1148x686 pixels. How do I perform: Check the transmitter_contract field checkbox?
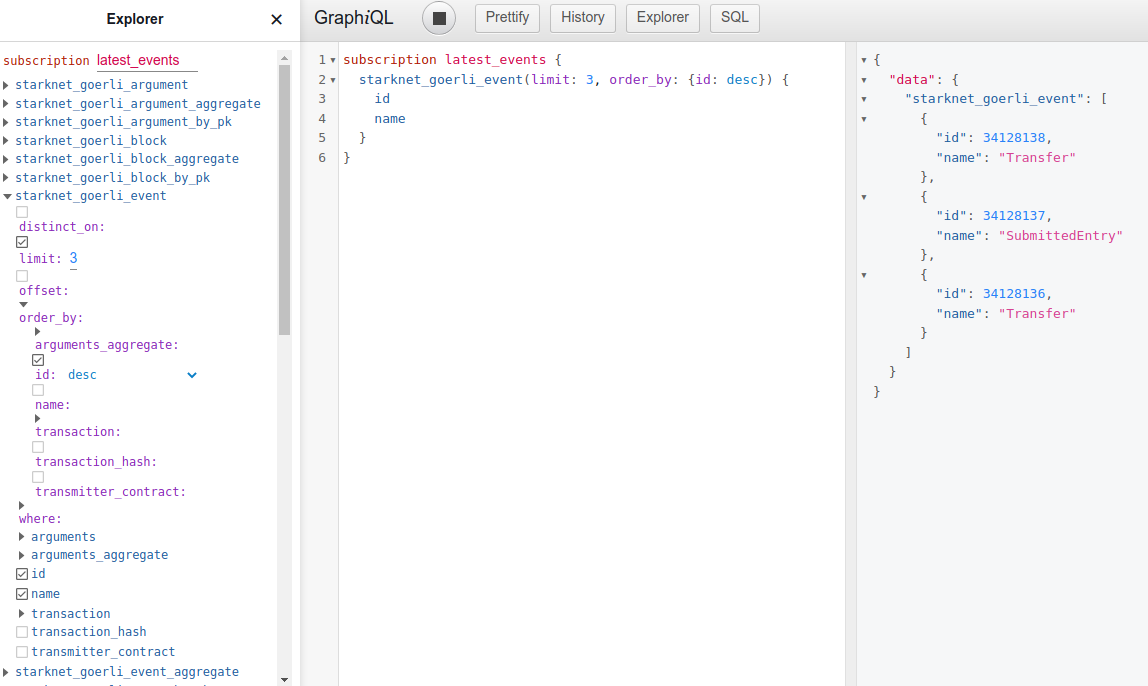(22, 652)
